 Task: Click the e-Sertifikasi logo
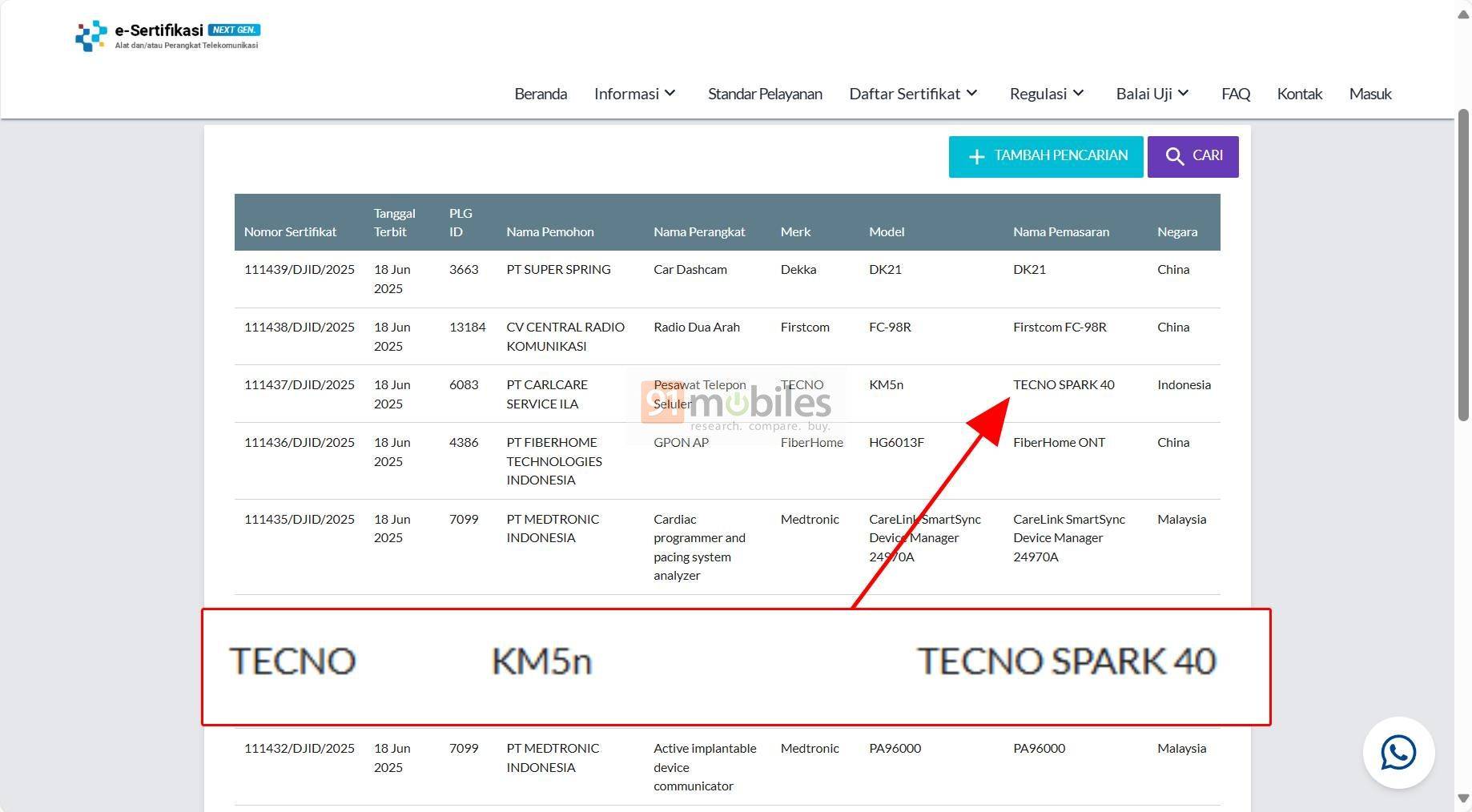tap(167, 36)
